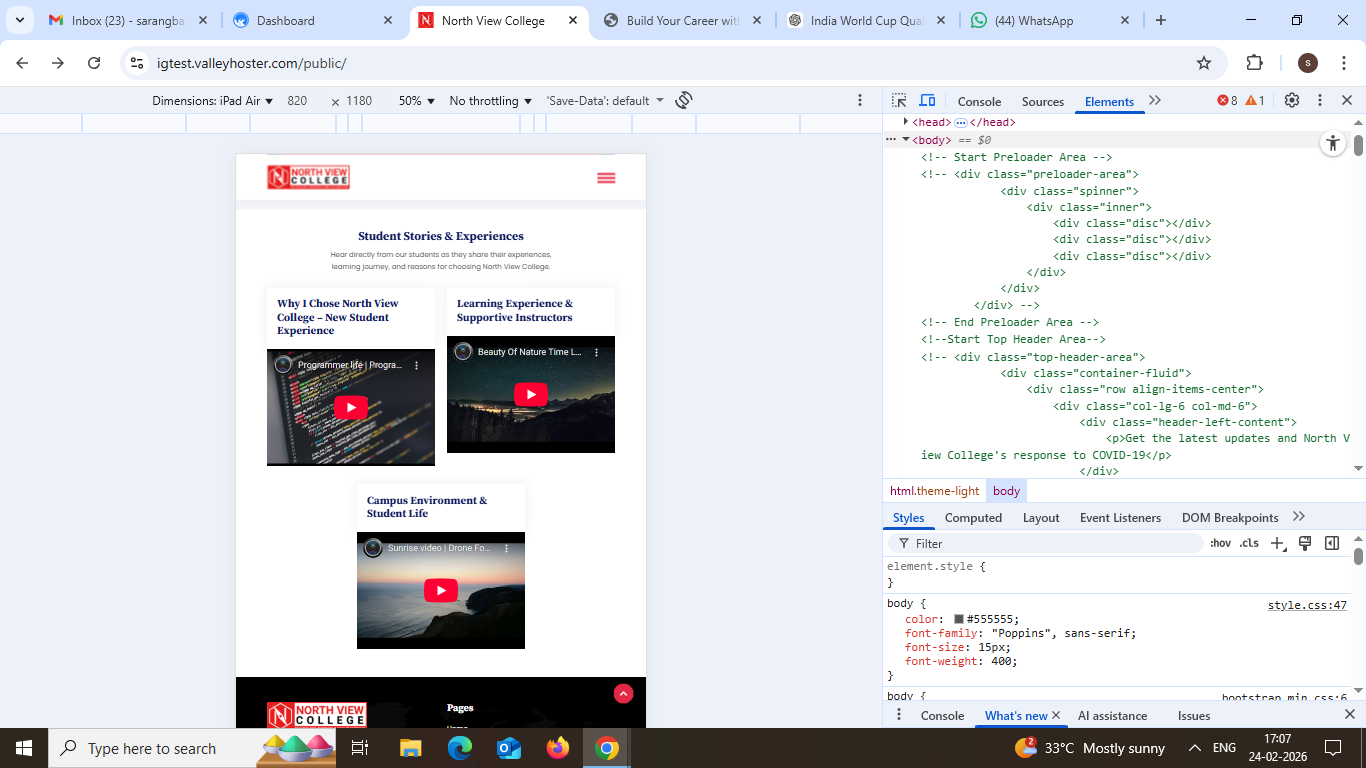Switch to the Sources tab
This screenshot has width=1366, height=768.
(1043, 102)
